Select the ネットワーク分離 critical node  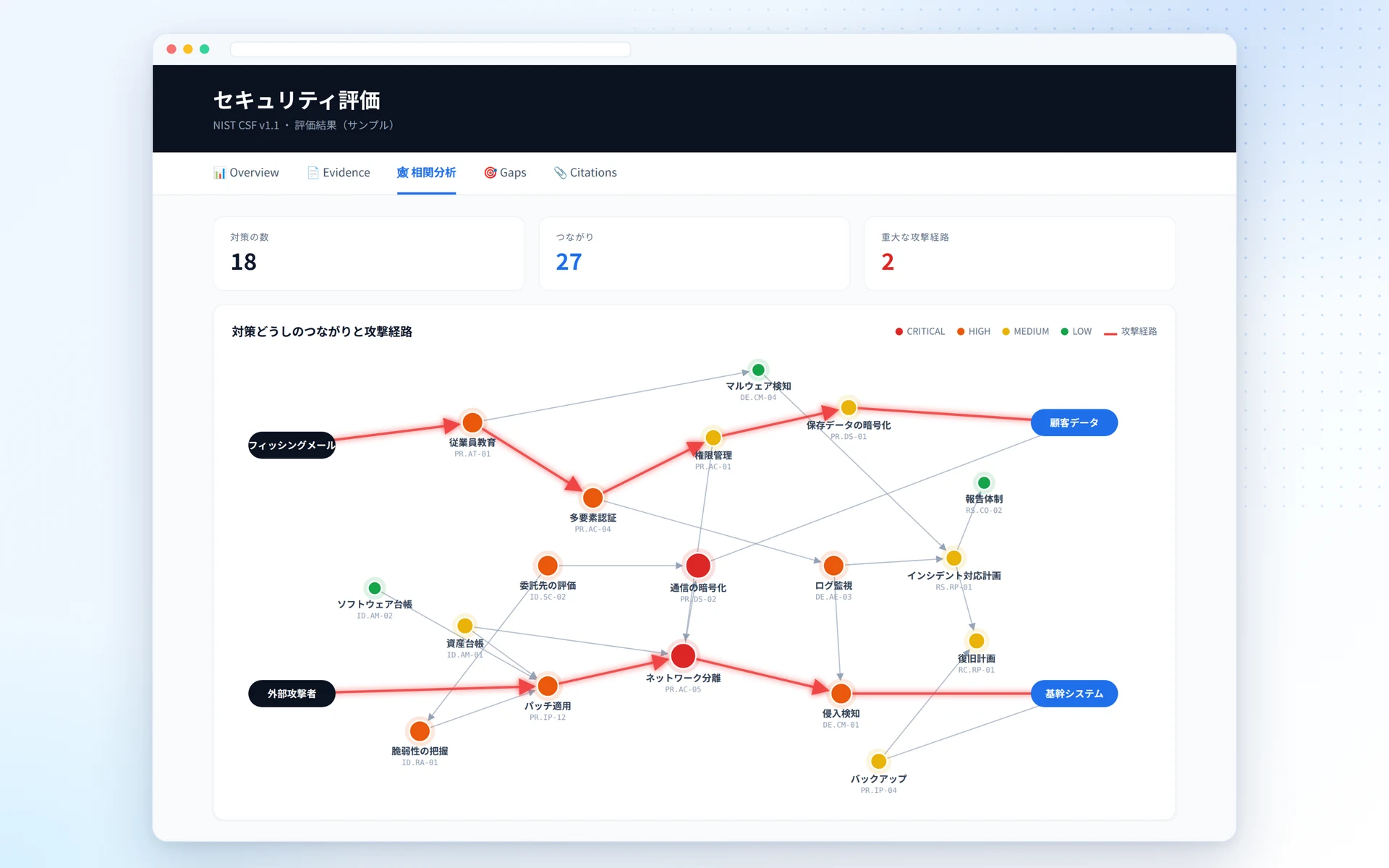pyautogui.click(x=683, y=655)
